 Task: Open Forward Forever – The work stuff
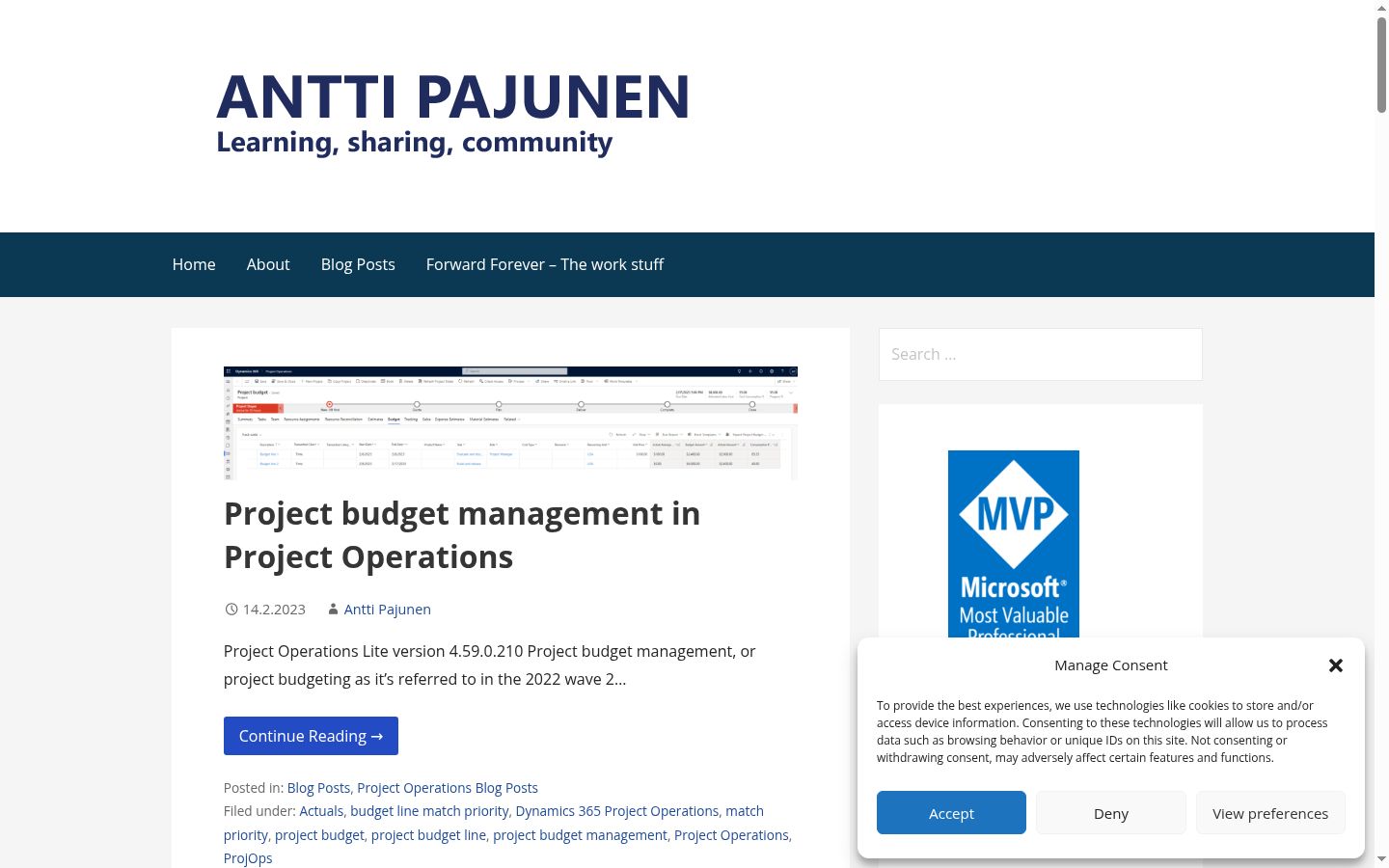coord(545,264)
